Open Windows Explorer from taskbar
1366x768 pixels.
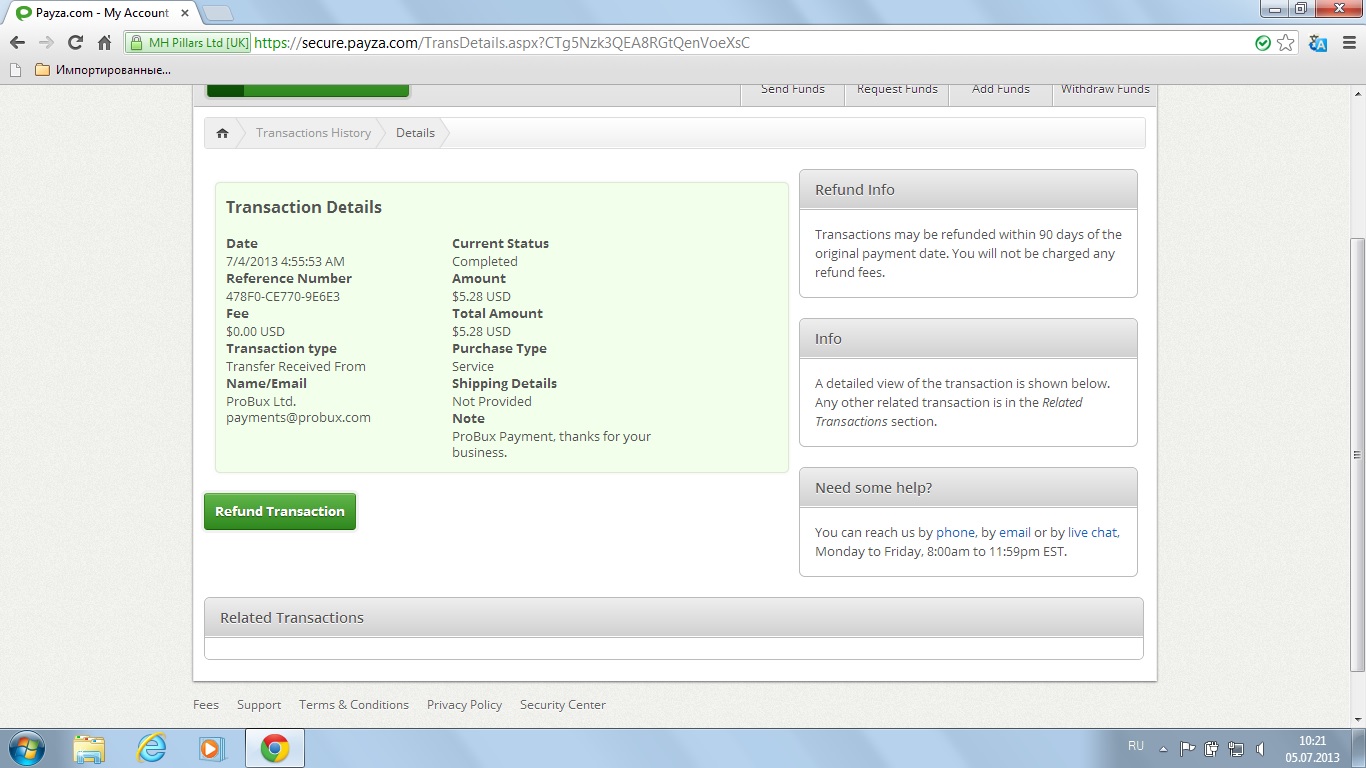click(89, 748)
